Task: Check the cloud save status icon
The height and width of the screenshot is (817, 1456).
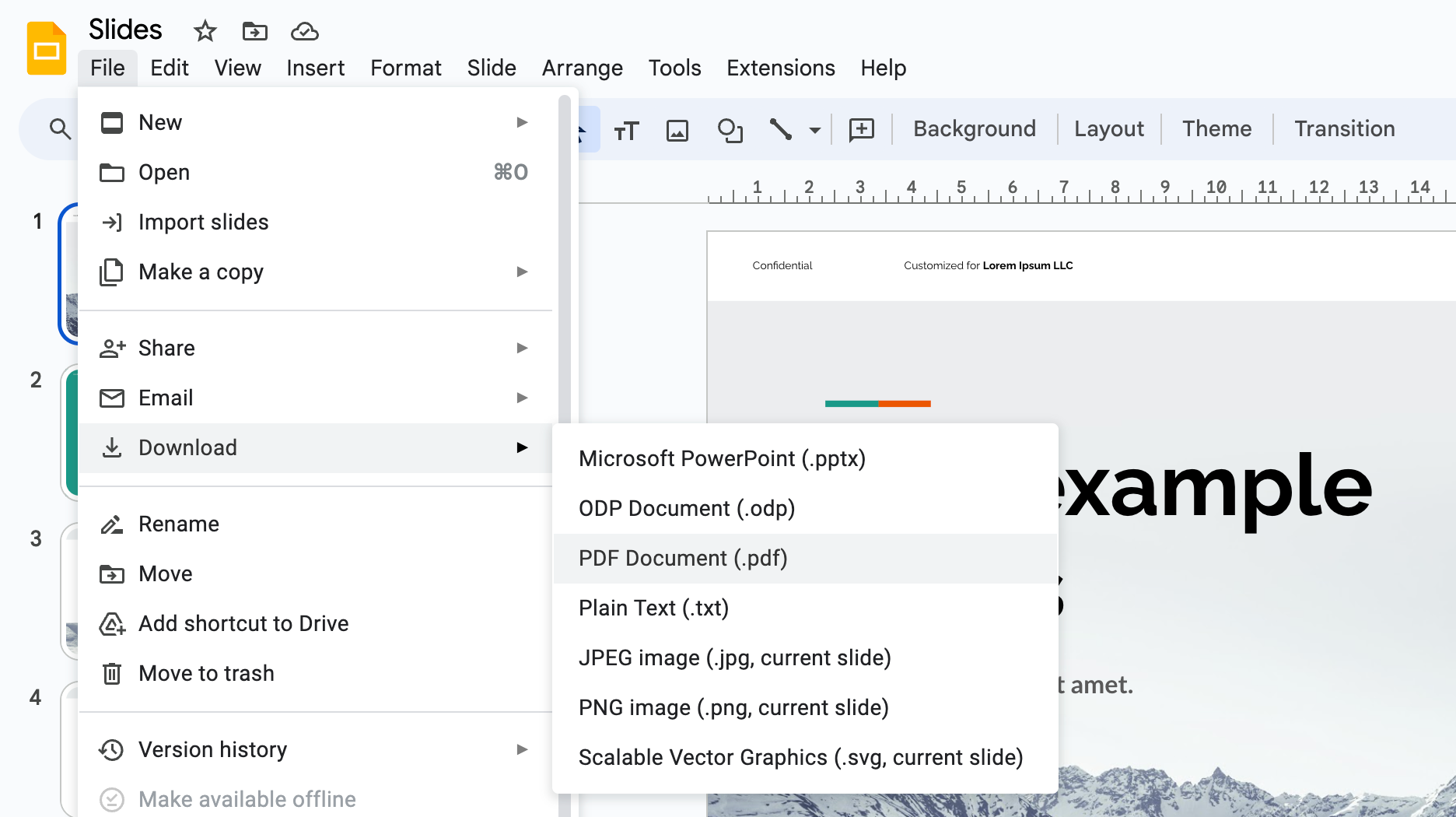Action: point(305,31)
